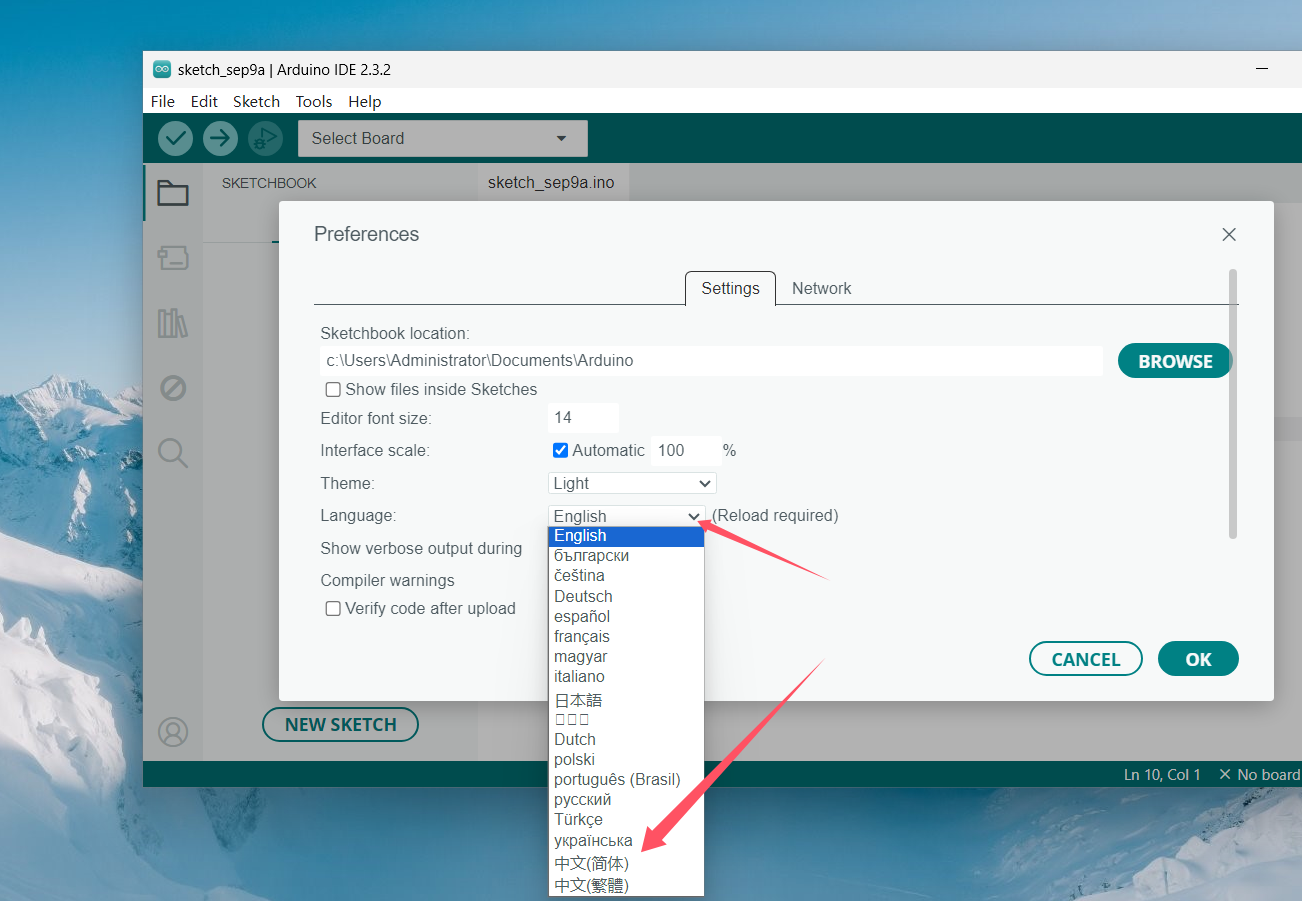Viewport: 1302px width, 901px height.
Task: Open the Select Board dropdown
Action: [x=443, y=138]
